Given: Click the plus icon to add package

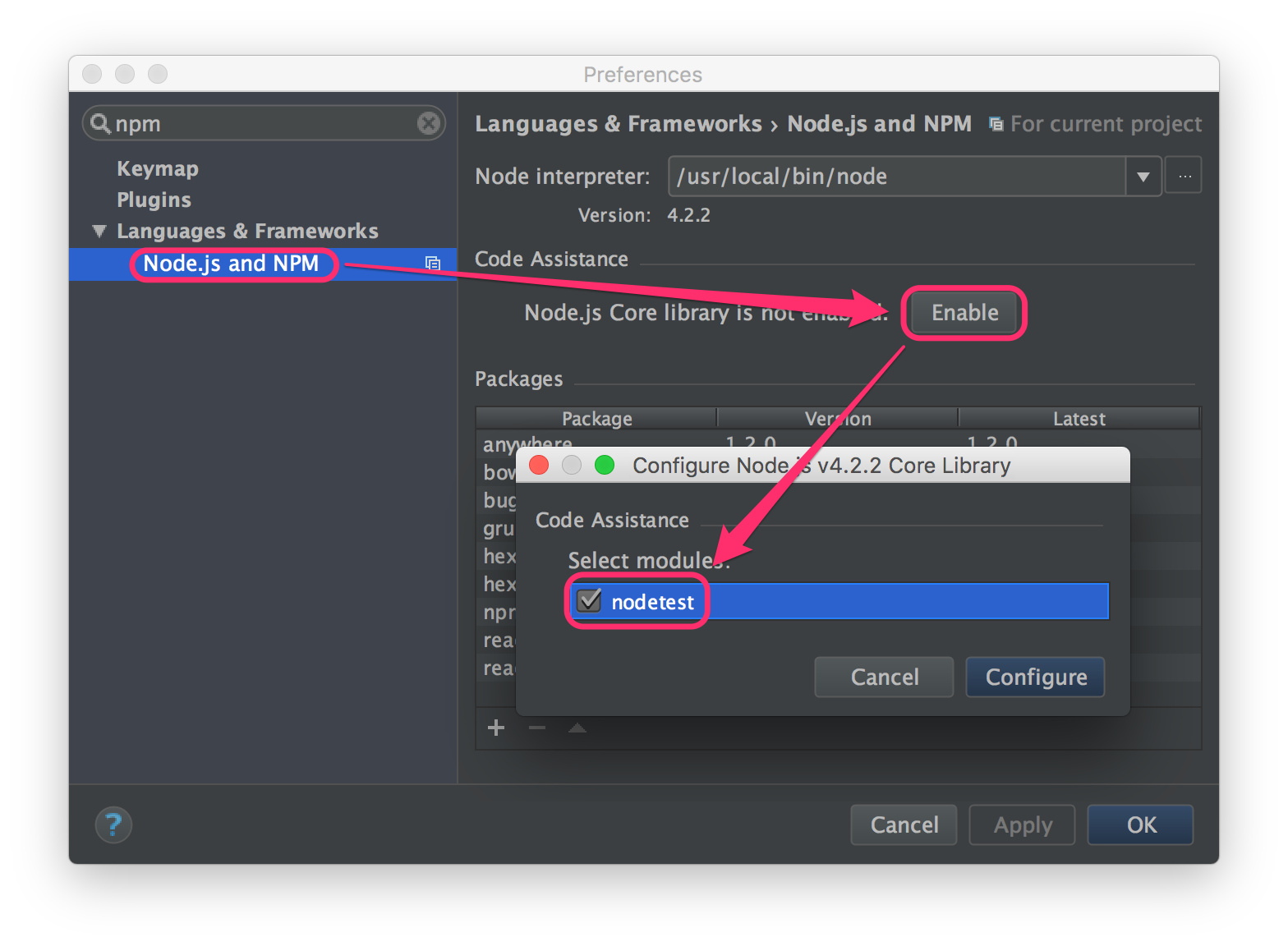Looking at the screenshot, I should [x=496, y=728].
